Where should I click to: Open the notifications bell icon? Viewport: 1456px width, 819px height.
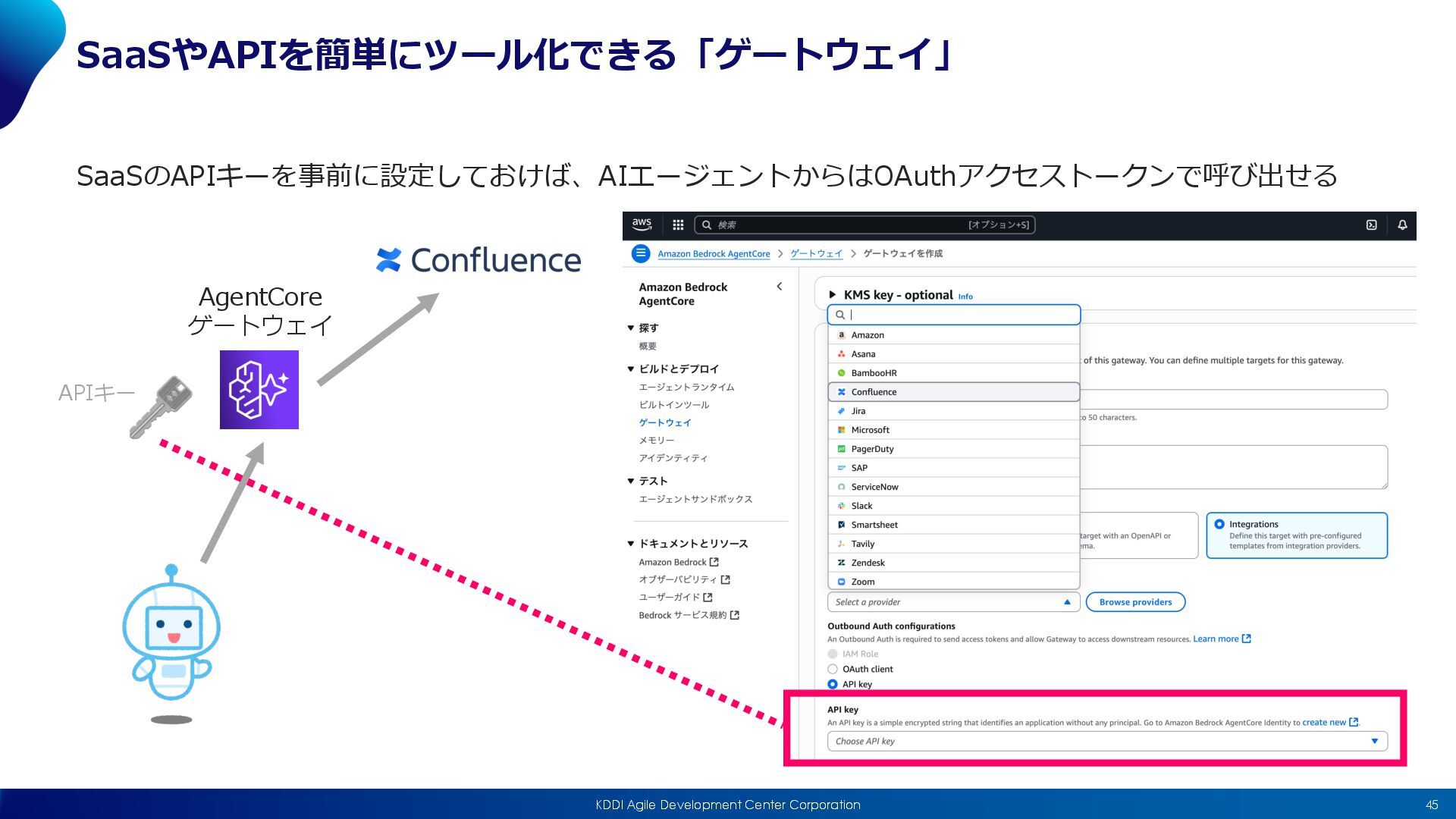(1402, 225)
